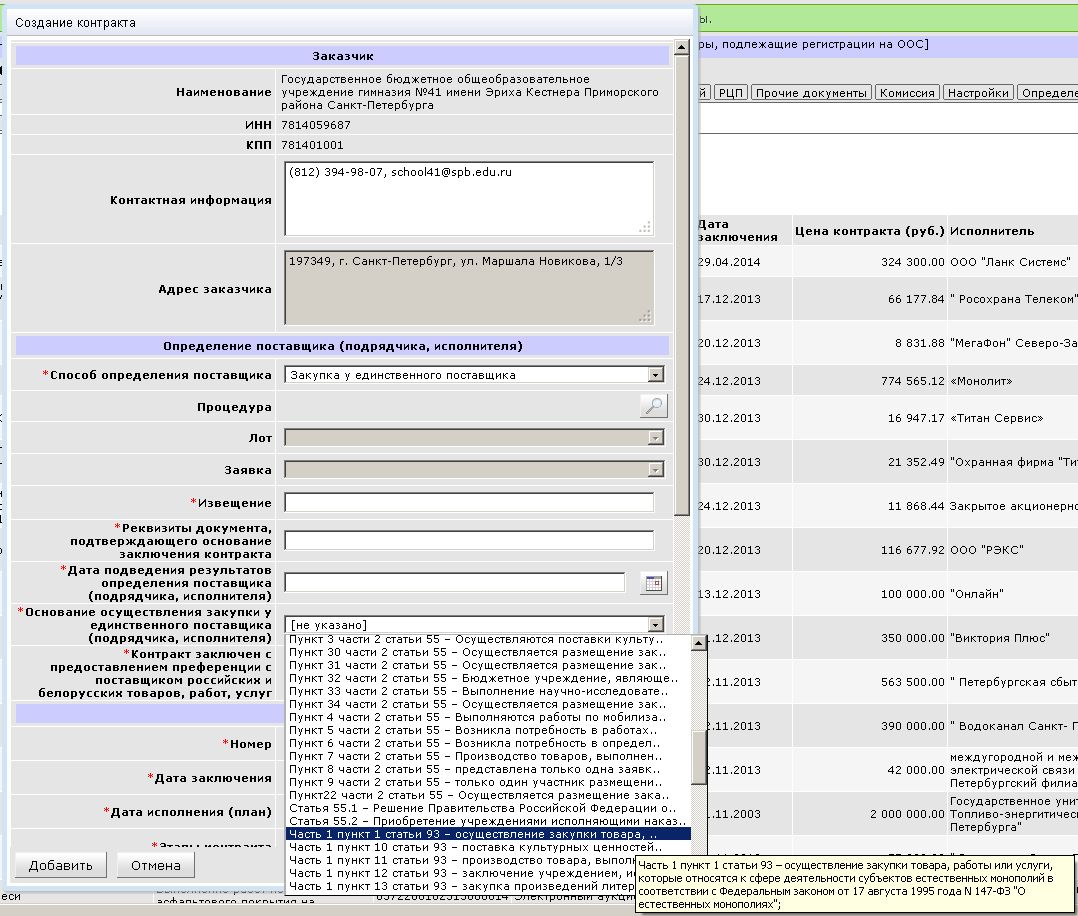This screenshot has width=1078, height=916.
Task: Click the form scrollbar's top arrow
Action: click(682, 47)
